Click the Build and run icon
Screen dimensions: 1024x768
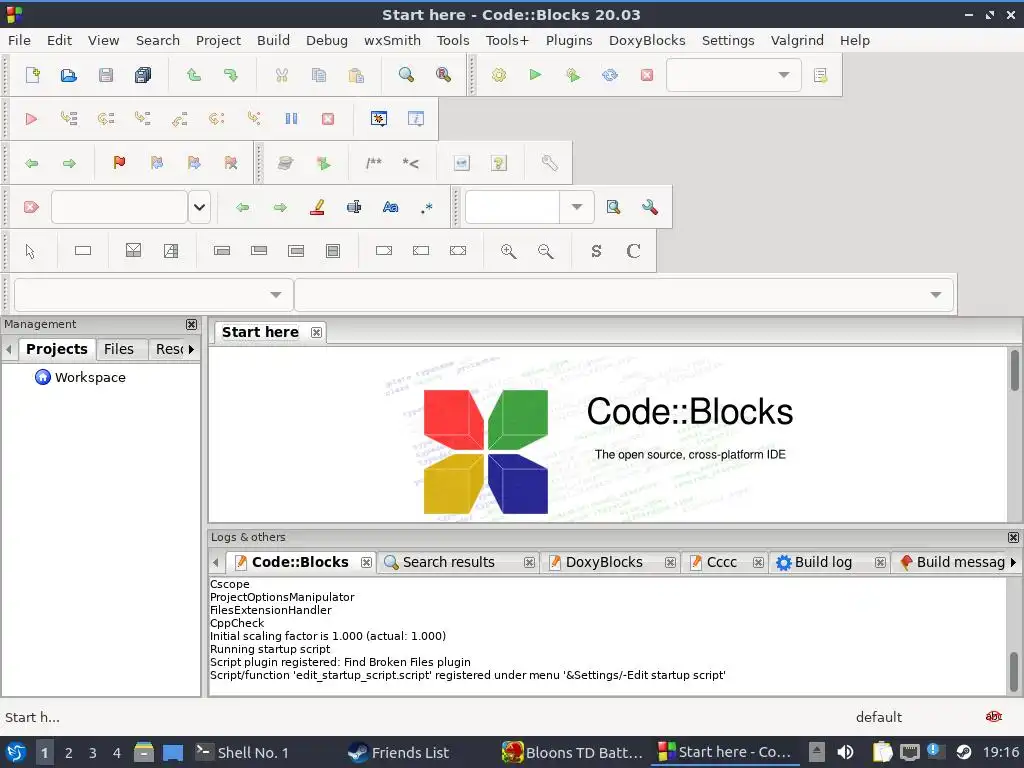tap(573, 75)
